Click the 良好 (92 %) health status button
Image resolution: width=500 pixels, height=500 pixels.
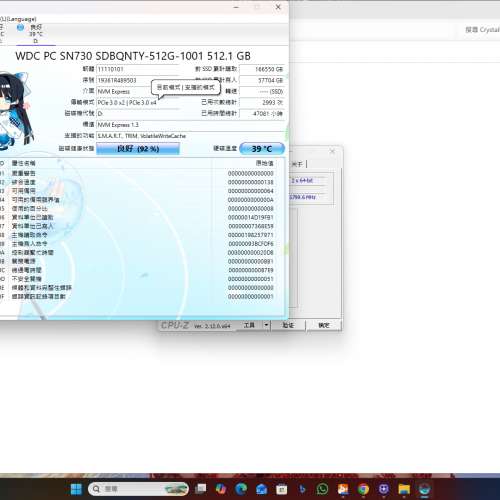click(138, 149)
